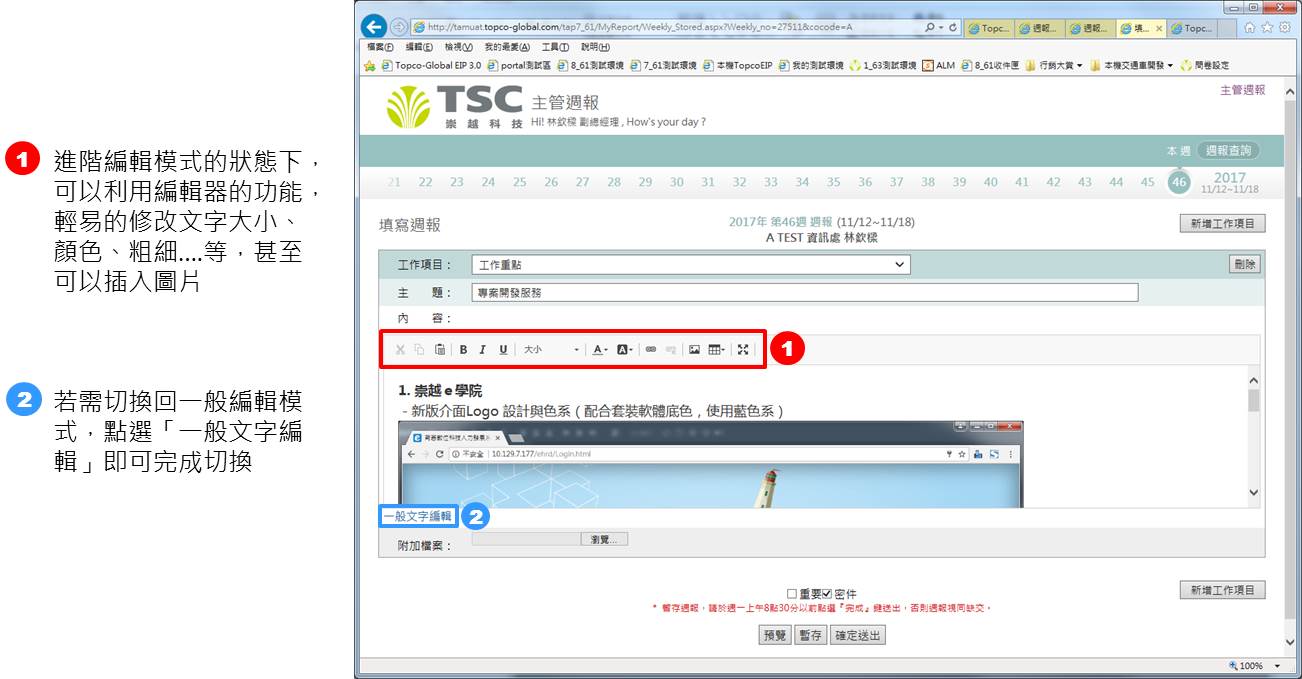This screenshot has height=679, width=1302.
Task: Click the 確定送出 submit button
Action: pyautogui.click(x=858, y=635)
